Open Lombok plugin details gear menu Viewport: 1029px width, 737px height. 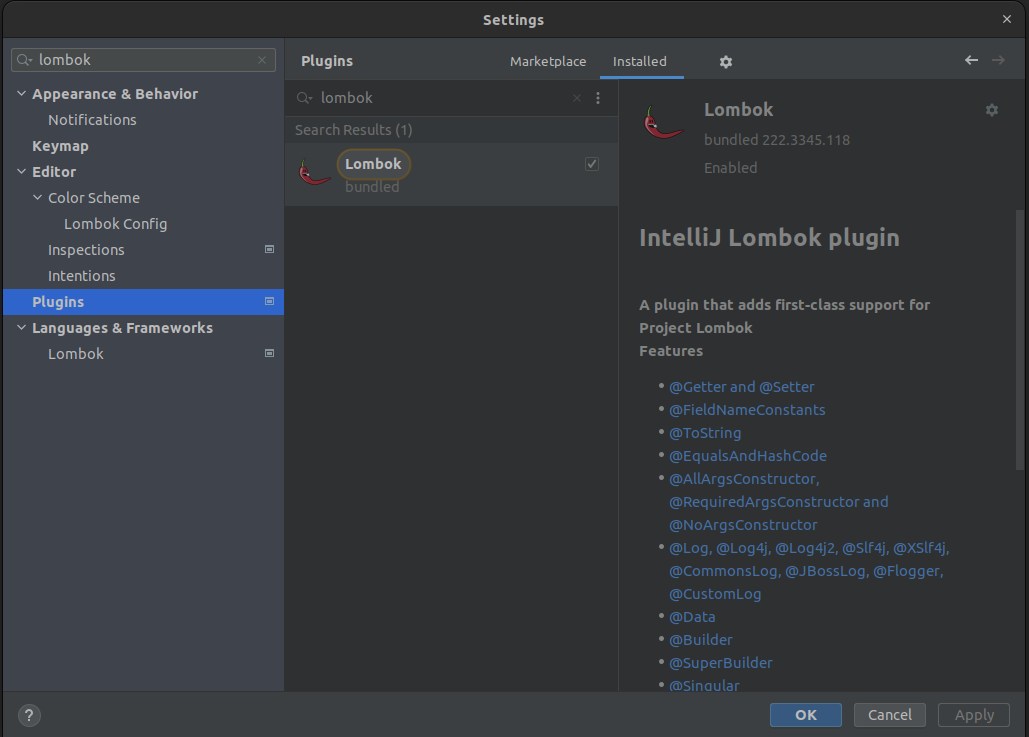[x=992, y=110]
